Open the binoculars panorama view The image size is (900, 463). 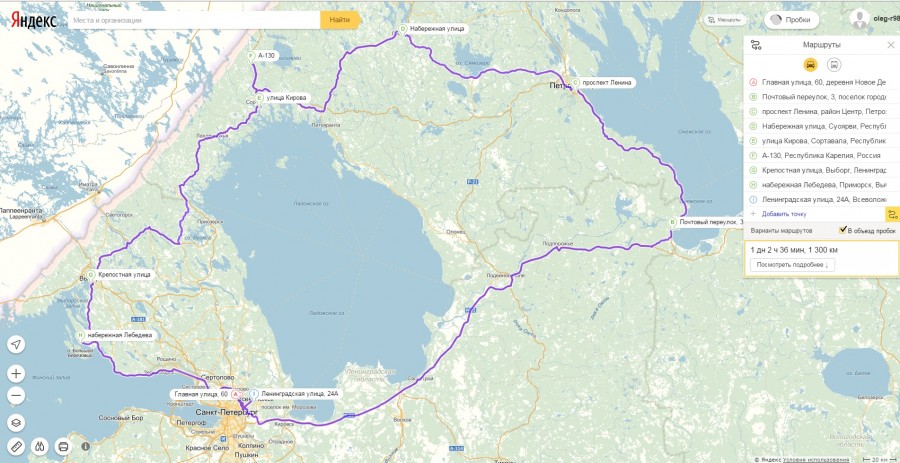coord(40,446)
